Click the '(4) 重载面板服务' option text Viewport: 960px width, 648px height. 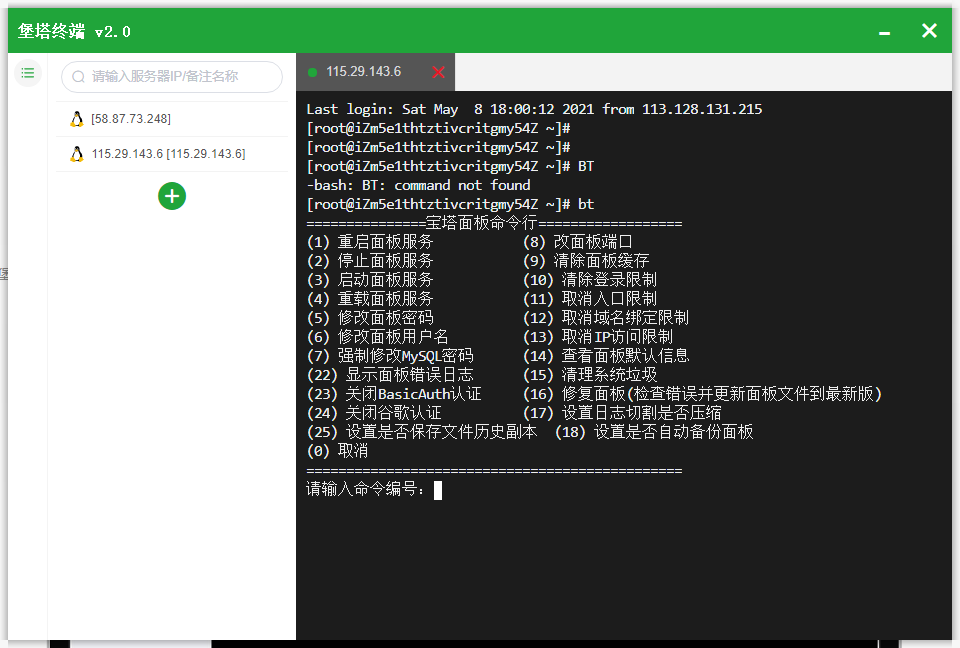(370, 299)
